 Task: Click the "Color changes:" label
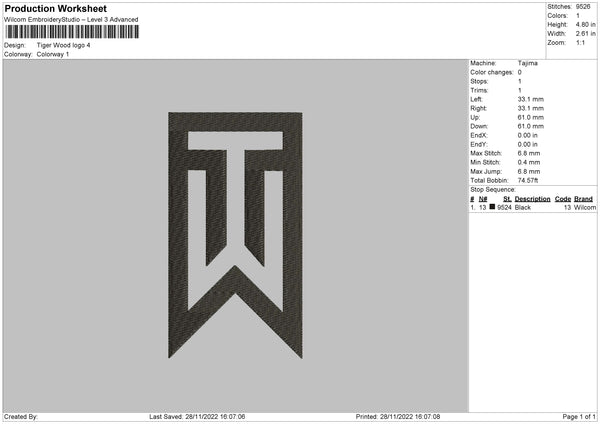coord(492,72)
